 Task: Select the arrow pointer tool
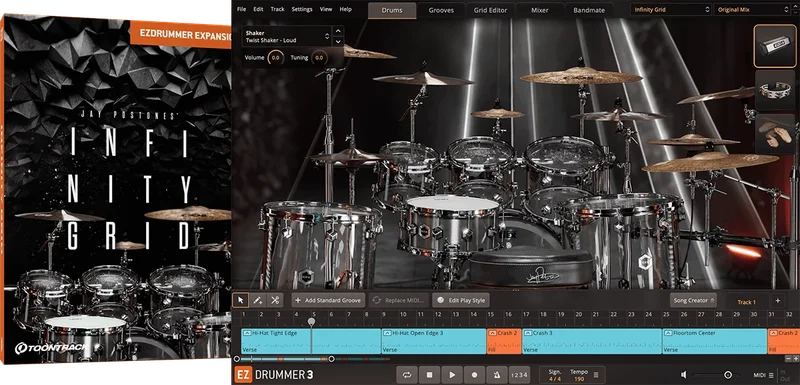[241, 300]
